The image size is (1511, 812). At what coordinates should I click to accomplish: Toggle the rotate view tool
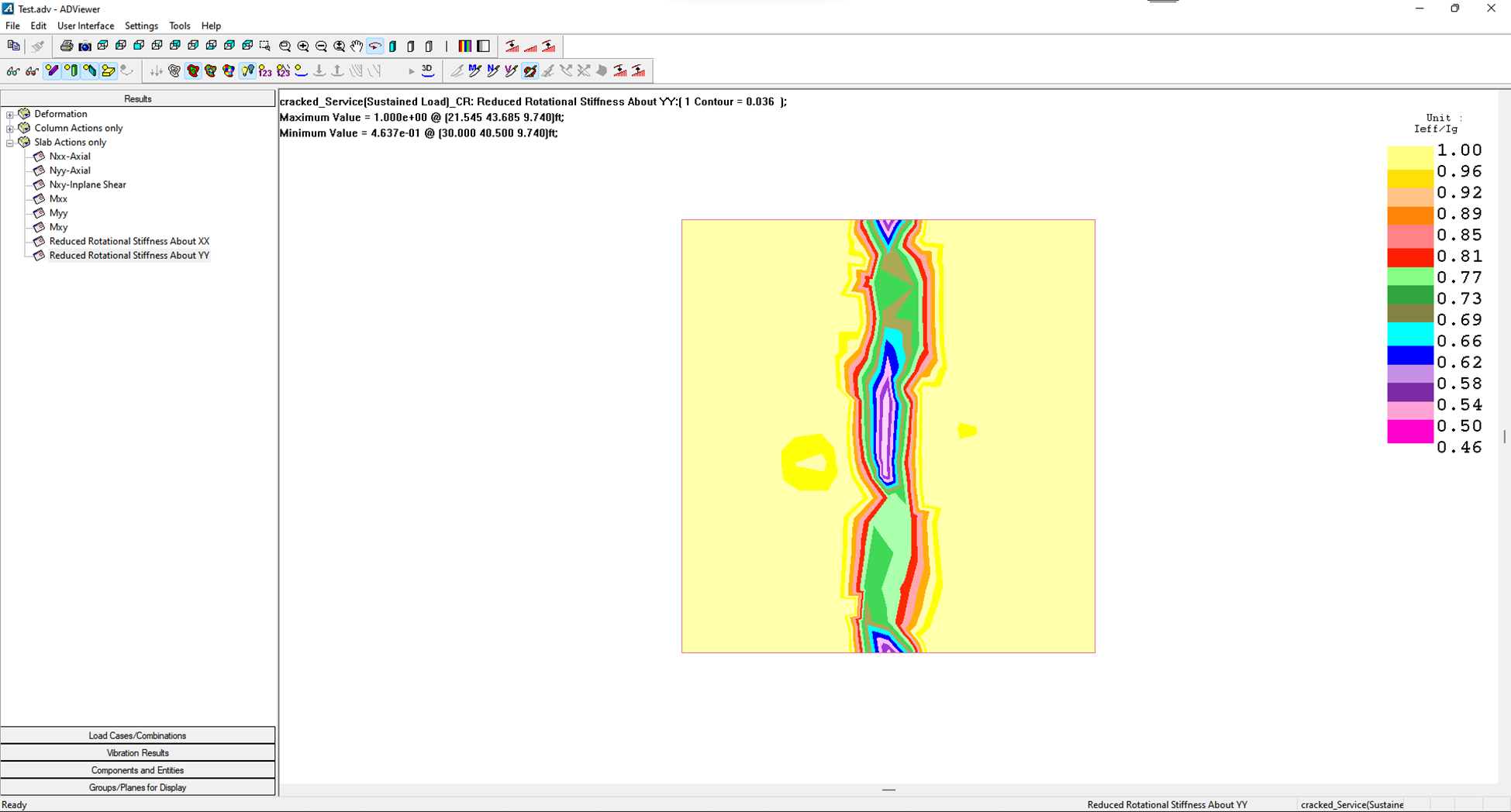pos(374,46)
